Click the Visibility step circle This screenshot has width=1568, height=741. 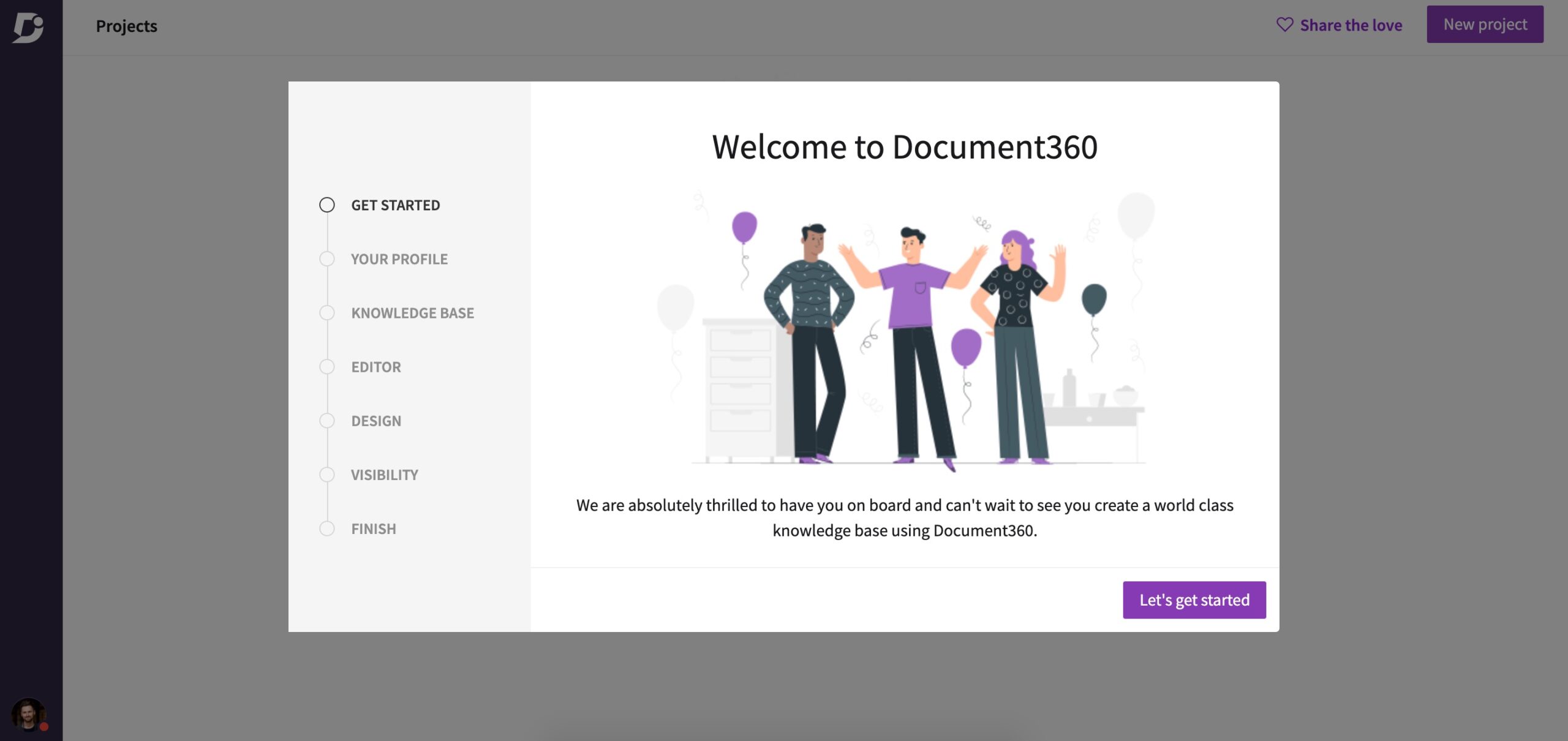(x=327, y=475)
